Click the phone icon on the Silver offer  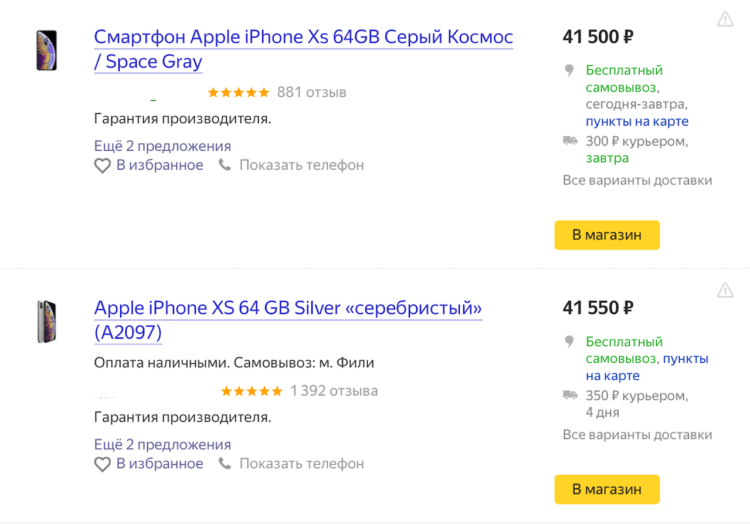(x=225, y=463)
